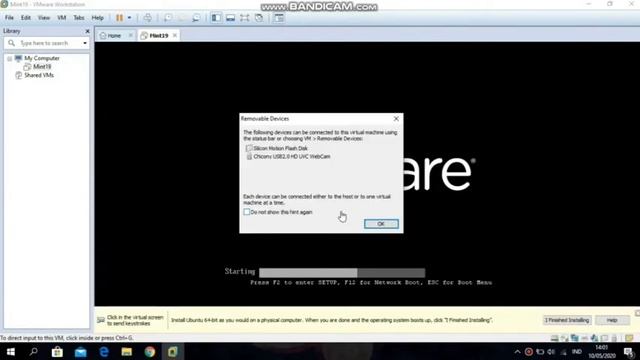Open the Windows notification center
The image size is (640, 360).
coord(629,352)
